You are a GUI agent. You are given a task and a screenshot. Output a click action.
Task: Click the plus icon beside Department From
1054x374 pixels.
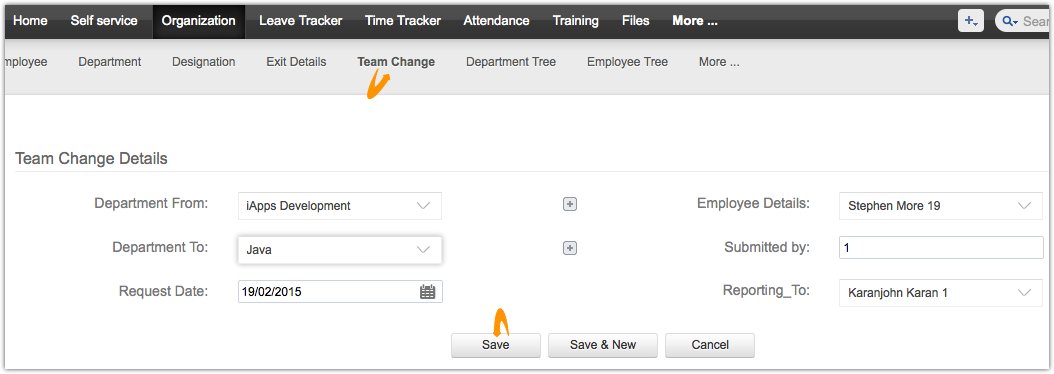570,205
